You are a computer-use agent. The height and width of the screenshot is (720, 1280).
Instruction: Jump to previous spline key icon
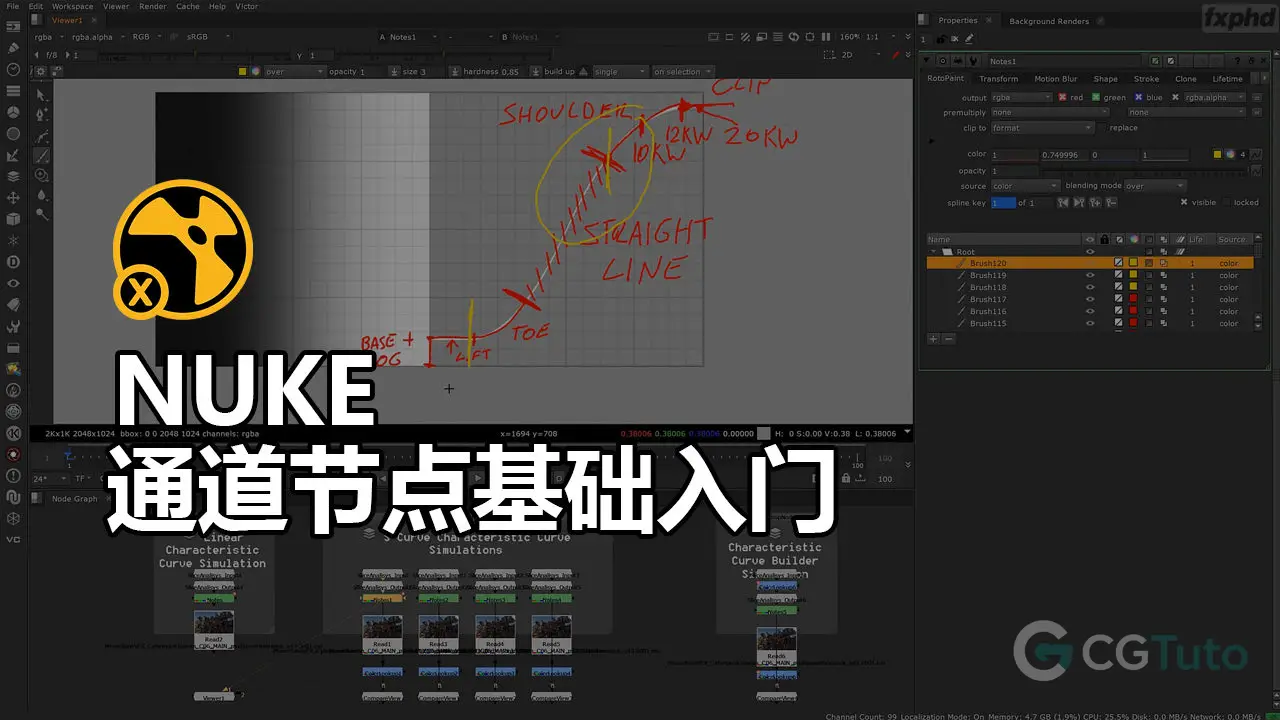pos(1064,203)
